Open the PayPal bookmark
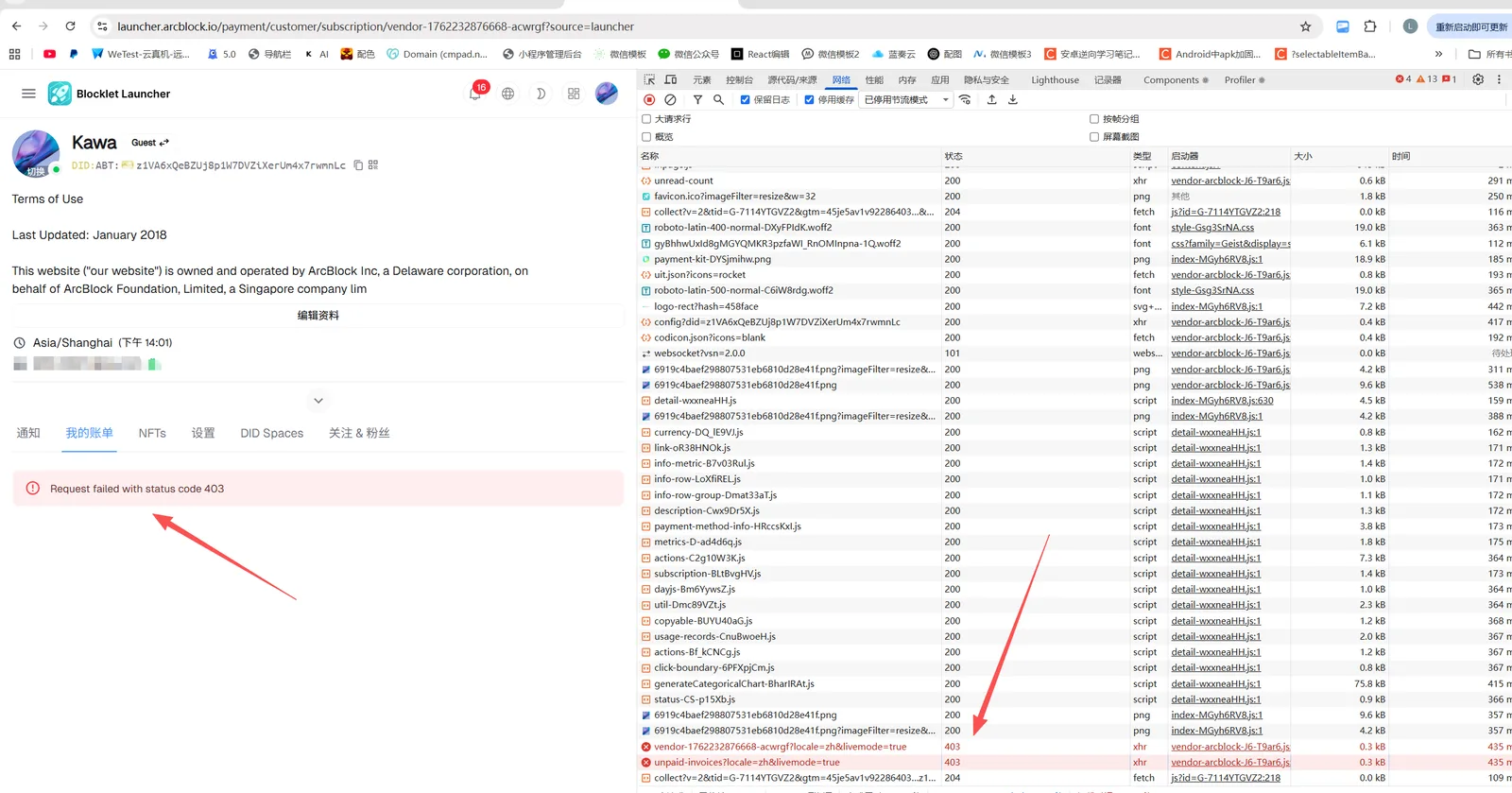Image resolution: width=1512 pixels, height=793 pixels. [74, 54]
